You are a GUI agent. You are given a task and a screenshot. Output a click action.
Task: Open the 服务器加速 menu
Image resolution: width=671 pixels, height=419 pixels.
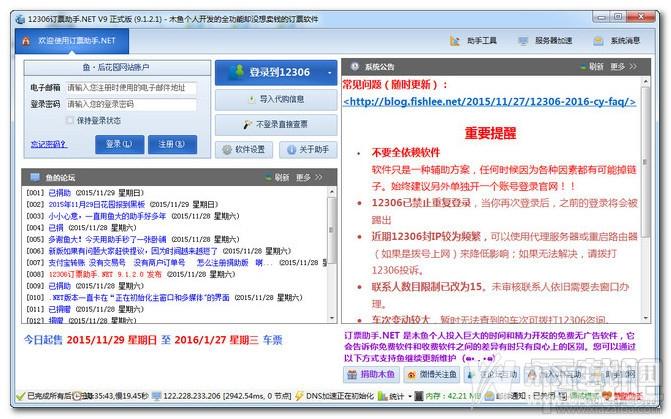pos(545,41)
